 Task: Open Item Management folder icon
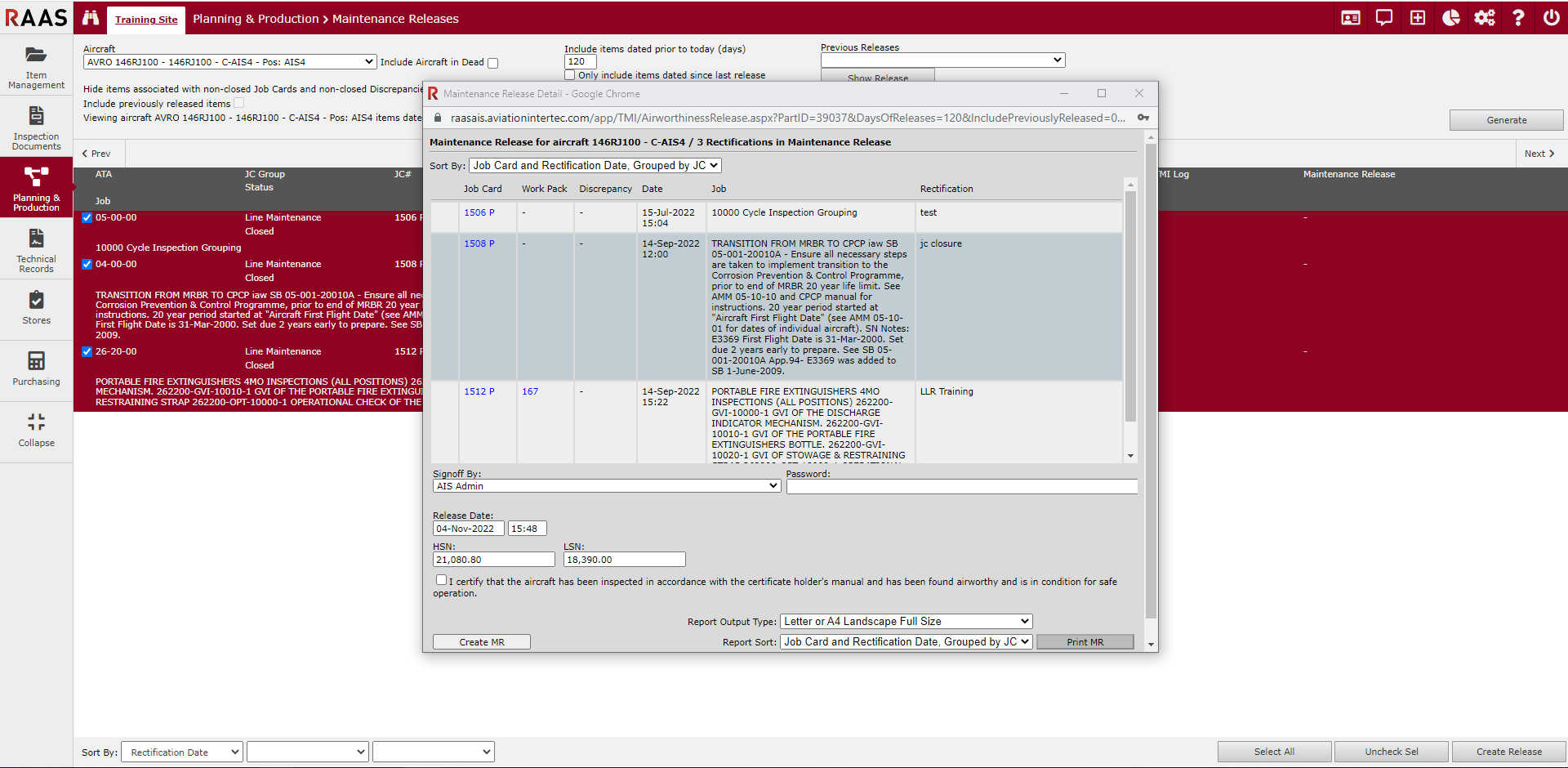36,56
